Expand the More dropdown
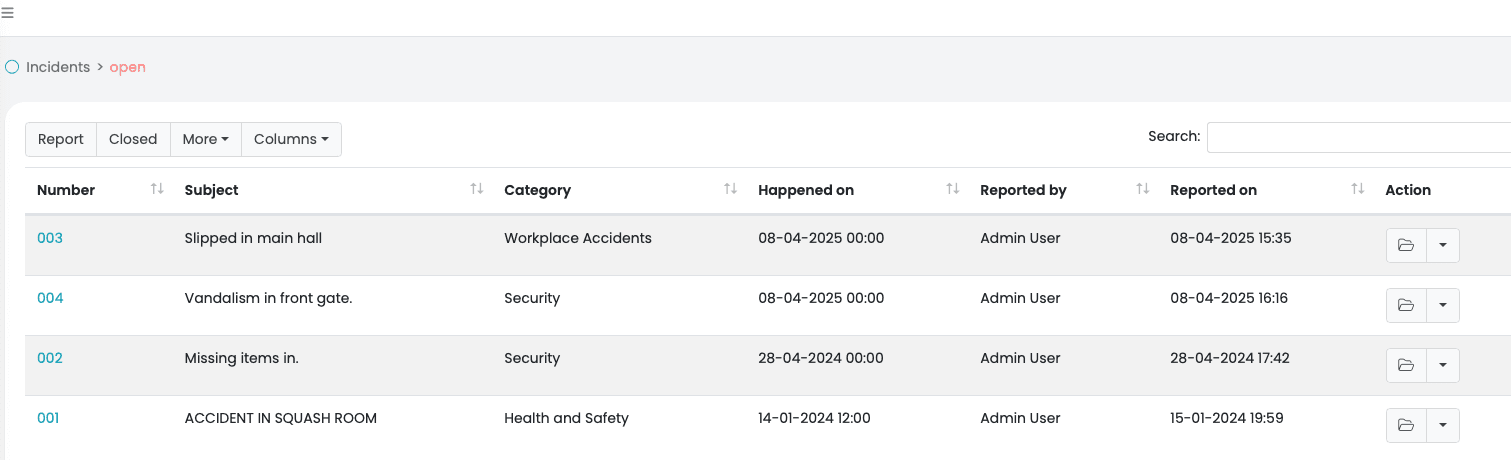1511x460 pixels. (x=206, y=139)
